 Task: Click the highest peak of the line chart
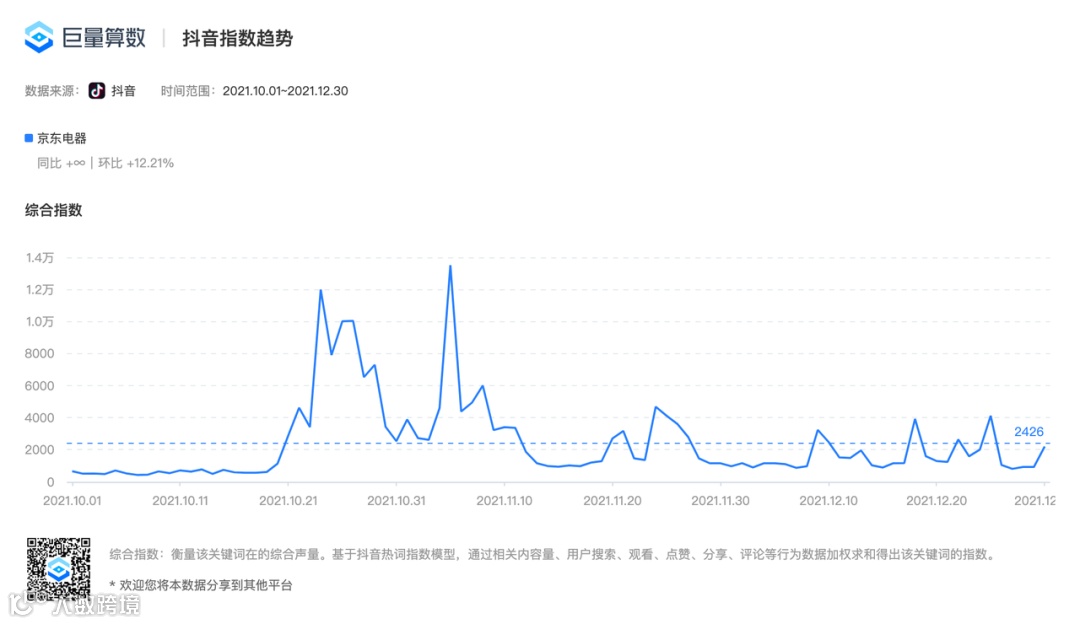click(x=450, y=266)
